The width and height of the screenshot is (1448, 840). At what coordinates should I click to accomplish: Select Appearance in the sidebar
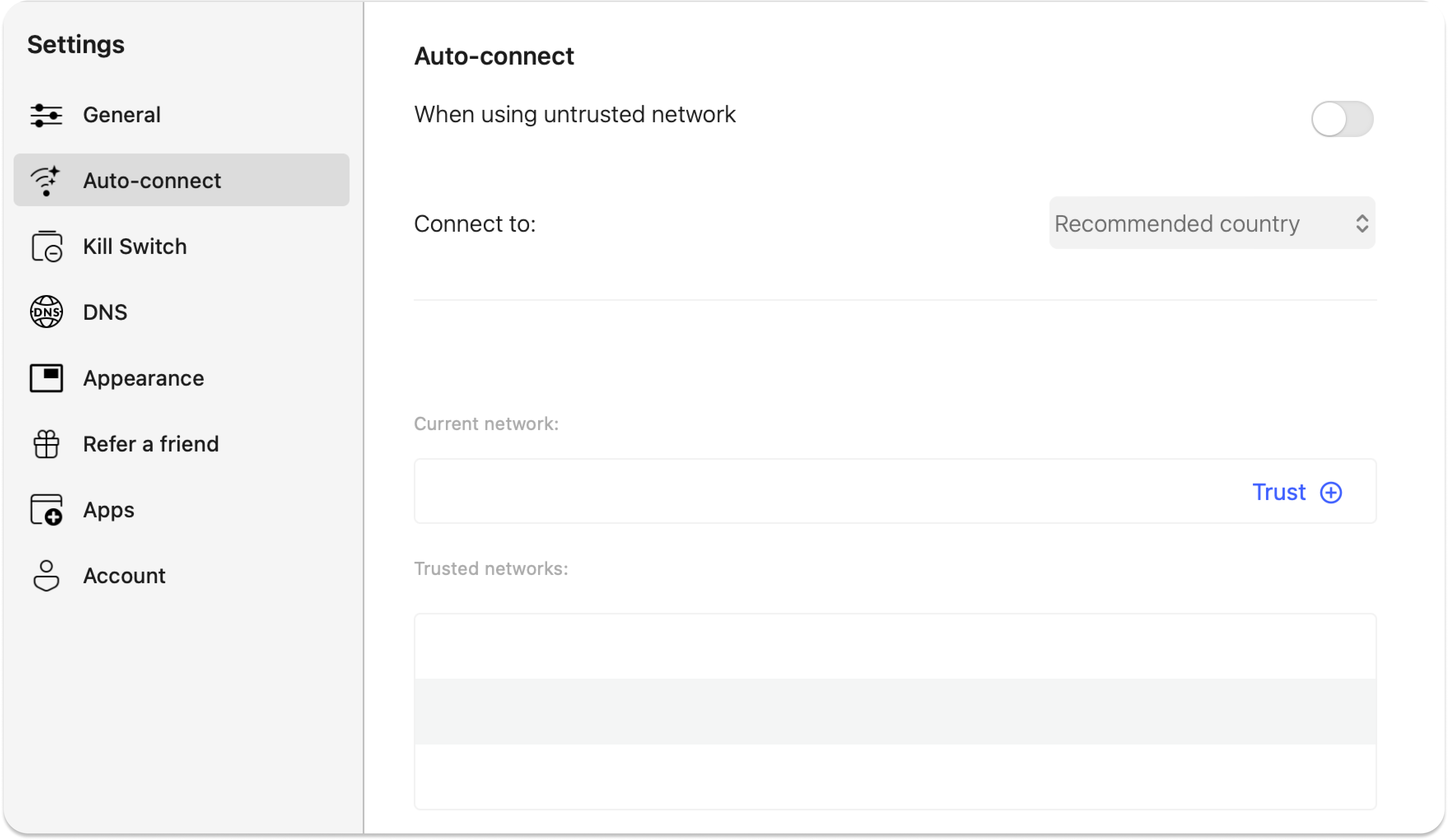click(x=144, y=378)
